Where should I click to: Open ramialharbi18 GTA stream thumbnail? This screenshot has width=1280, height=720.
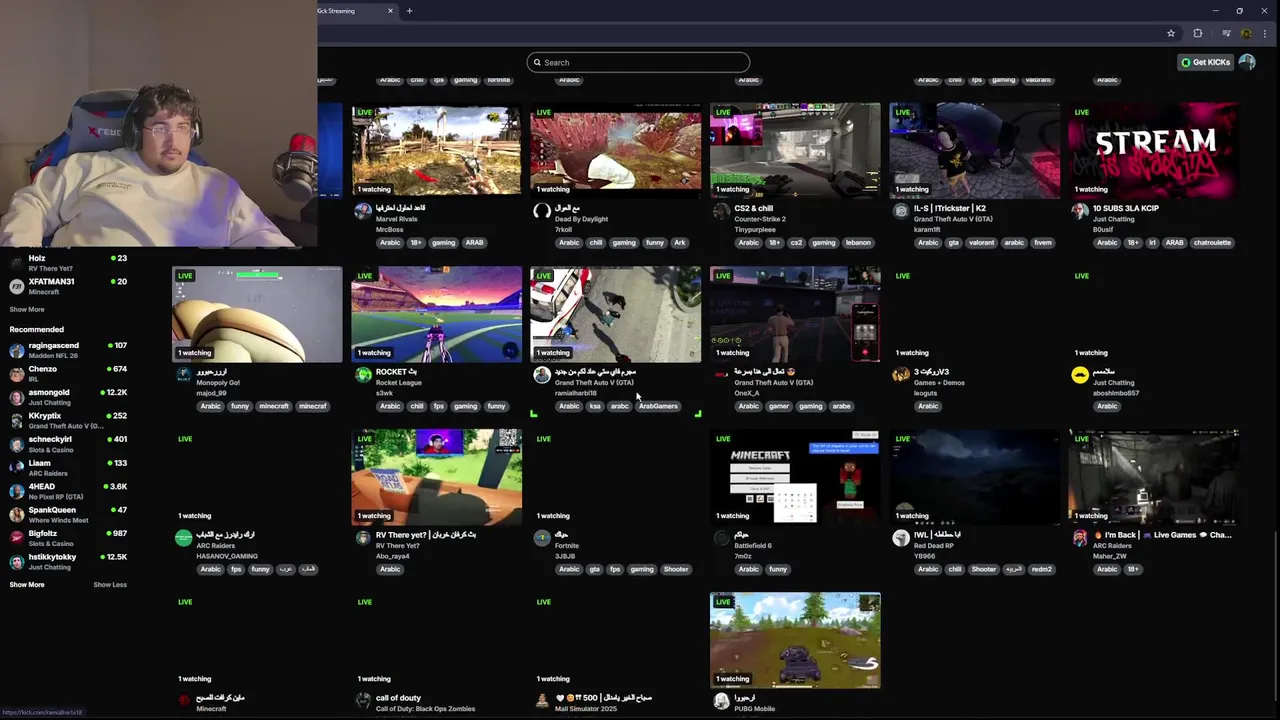[x=615, y=313]
